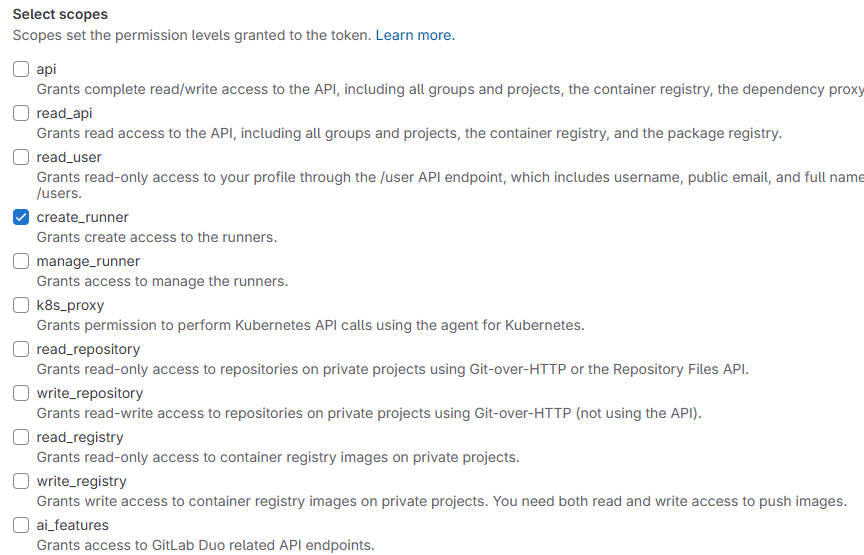Click the "write_registry" label text
This screenshot has height=555, width=864.
pyautogui.click(x=81, y=482)
